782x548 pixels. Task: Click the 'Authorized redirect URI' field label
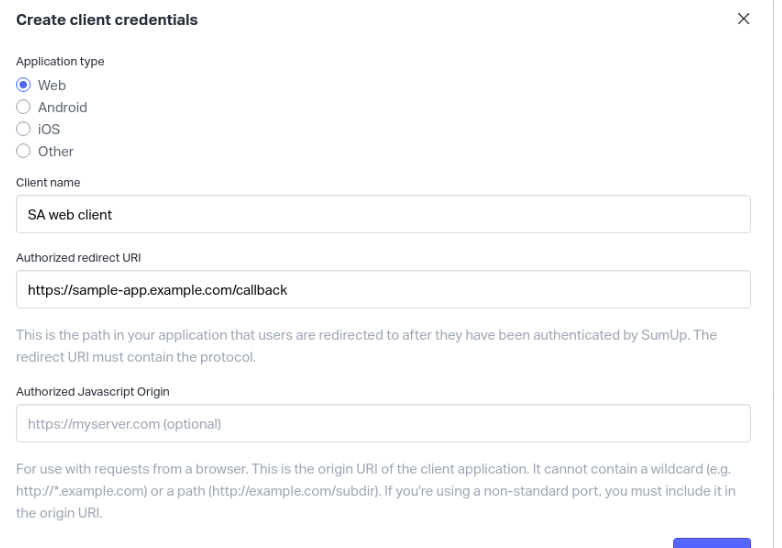click(78, 257)
